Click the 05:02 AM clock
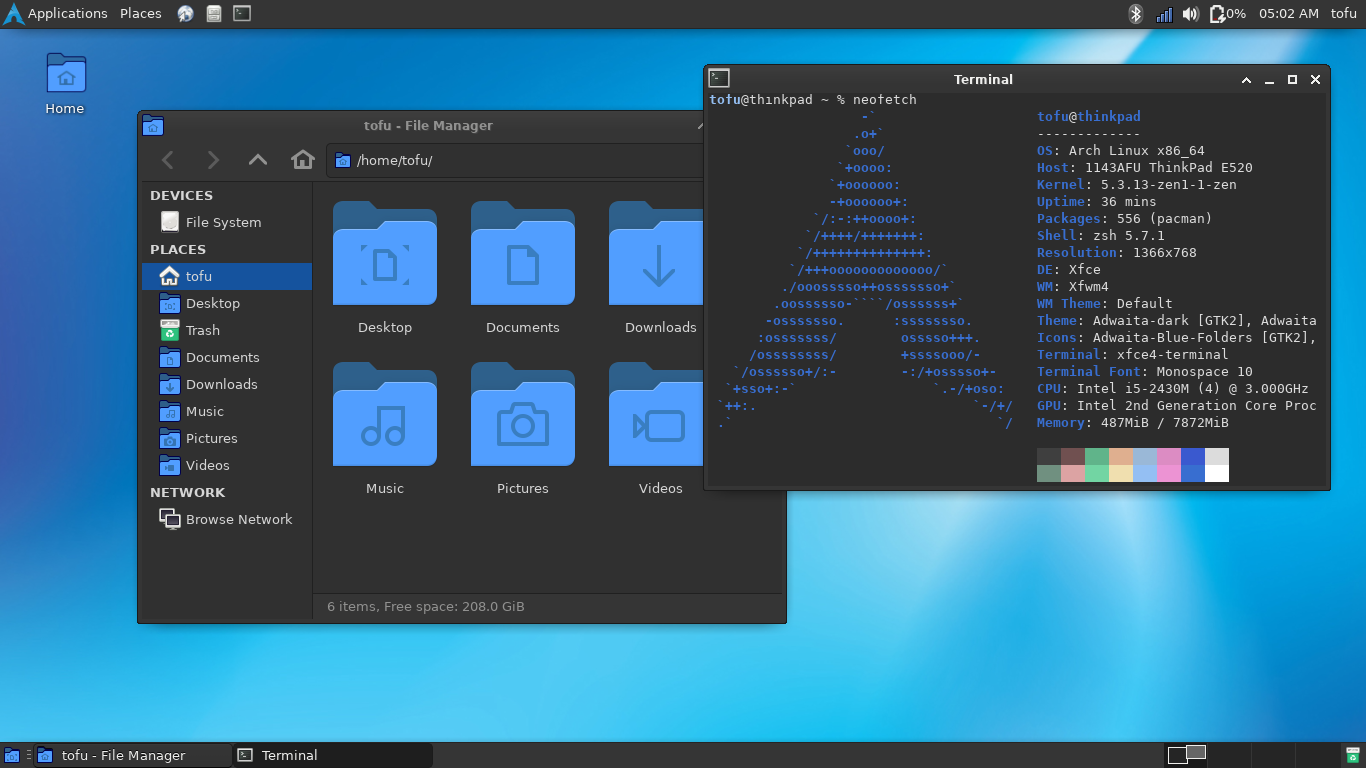The height and width of the screenshot is (768, 1366). pyautogui.click(x=1289, y=14)
